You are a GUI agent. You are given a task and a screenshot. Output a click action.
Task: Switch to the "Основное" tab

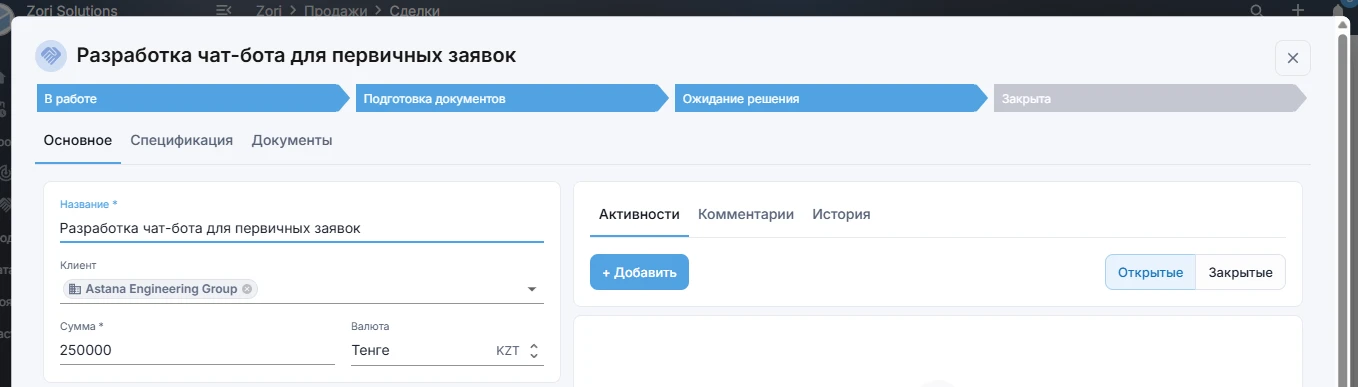(78, 140)
